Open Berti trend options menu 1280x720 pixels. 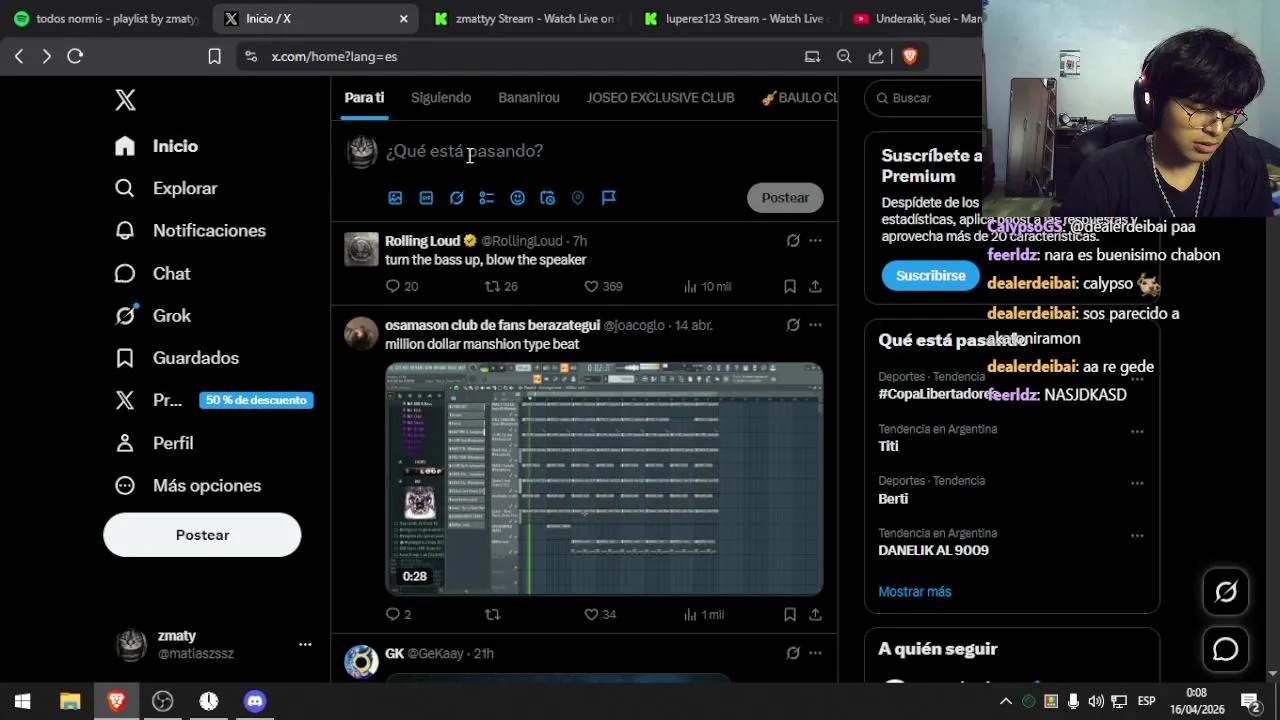1137,484
